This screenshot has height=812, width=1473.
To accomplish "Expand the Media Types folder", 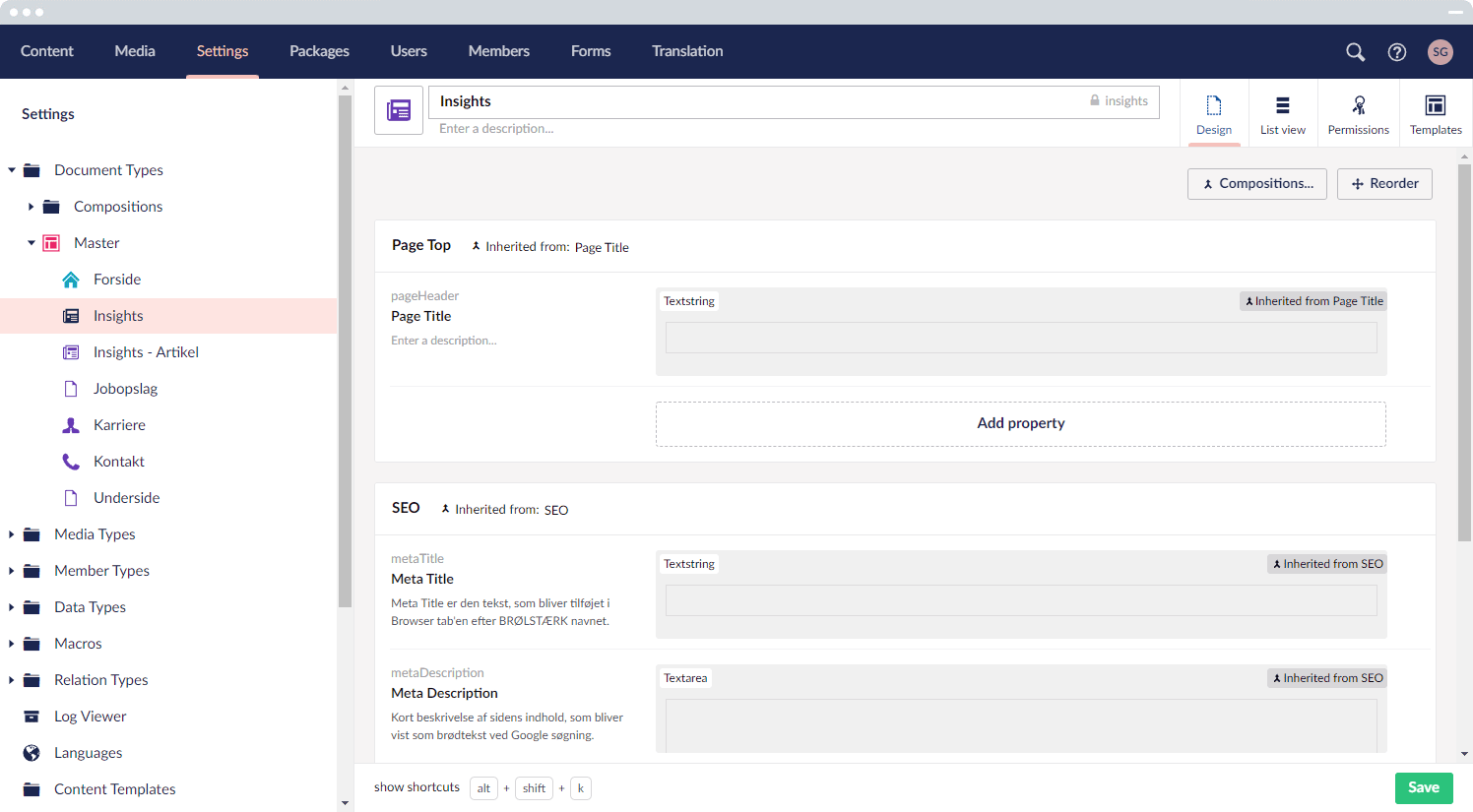I will [x=12, y=533].
